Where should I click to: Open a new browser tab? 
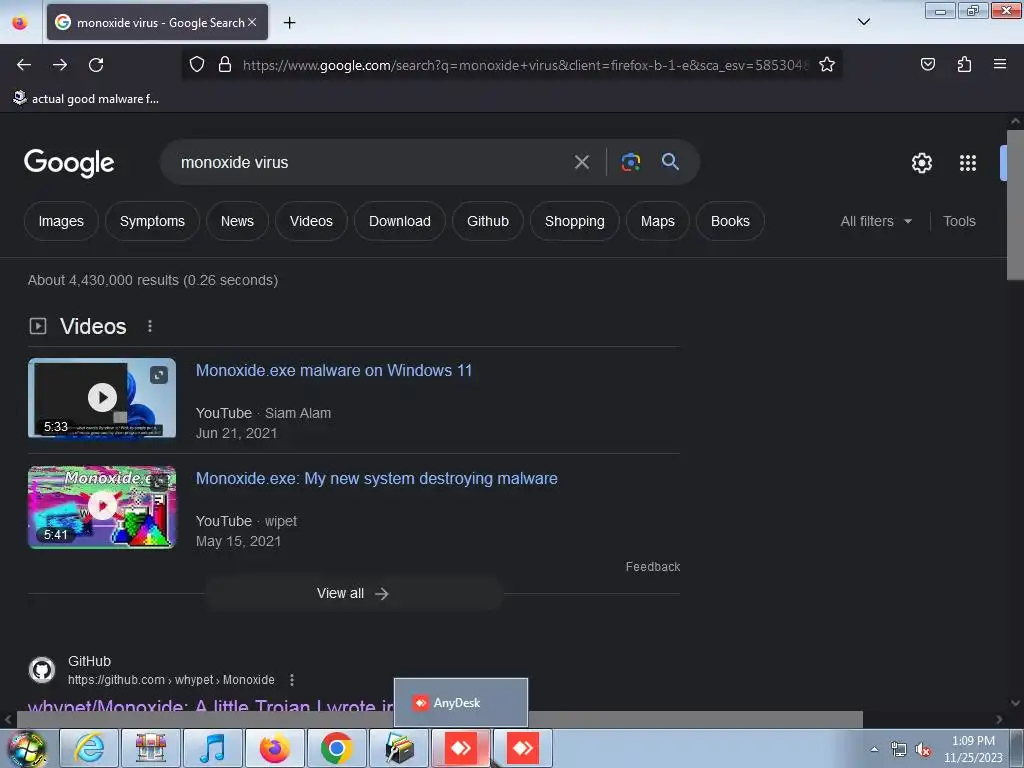click(289, 23)
